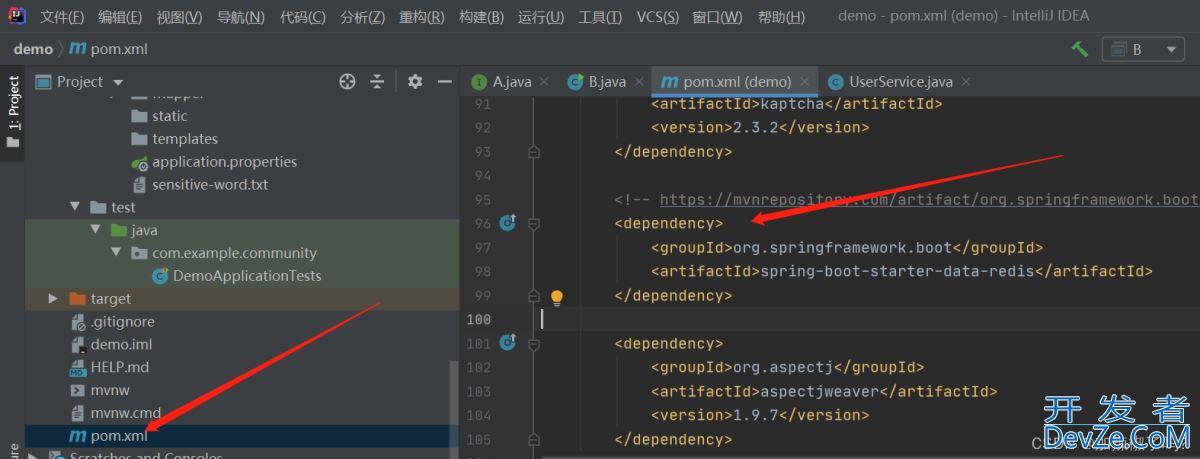Click the aspectjweaver artifactId text

[820, 392]
